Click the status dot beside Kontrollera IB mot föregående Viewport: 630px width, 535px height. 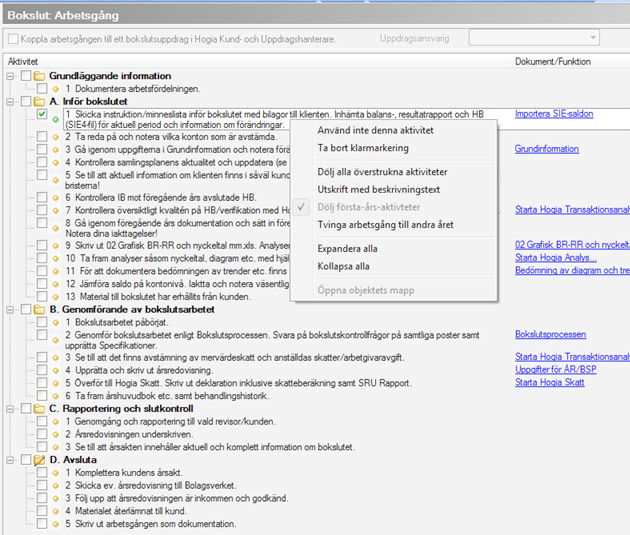pyautogui.click(x=55, y=198)
